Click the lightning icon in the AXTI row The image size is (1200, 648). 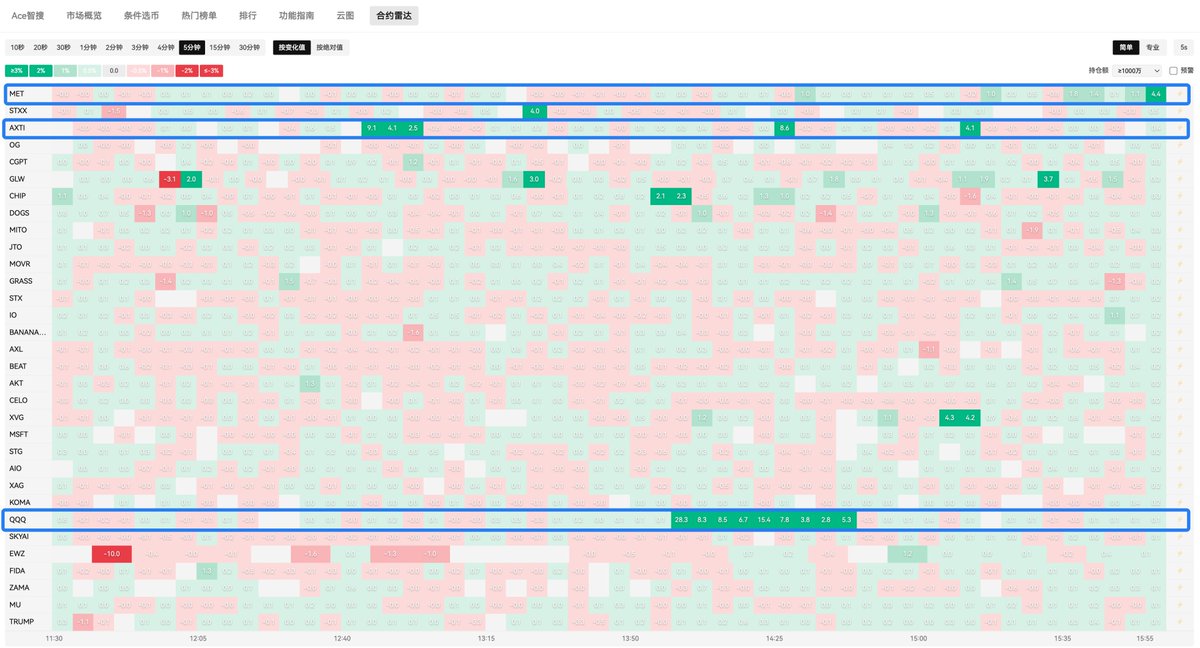(x=1180, y=128)
